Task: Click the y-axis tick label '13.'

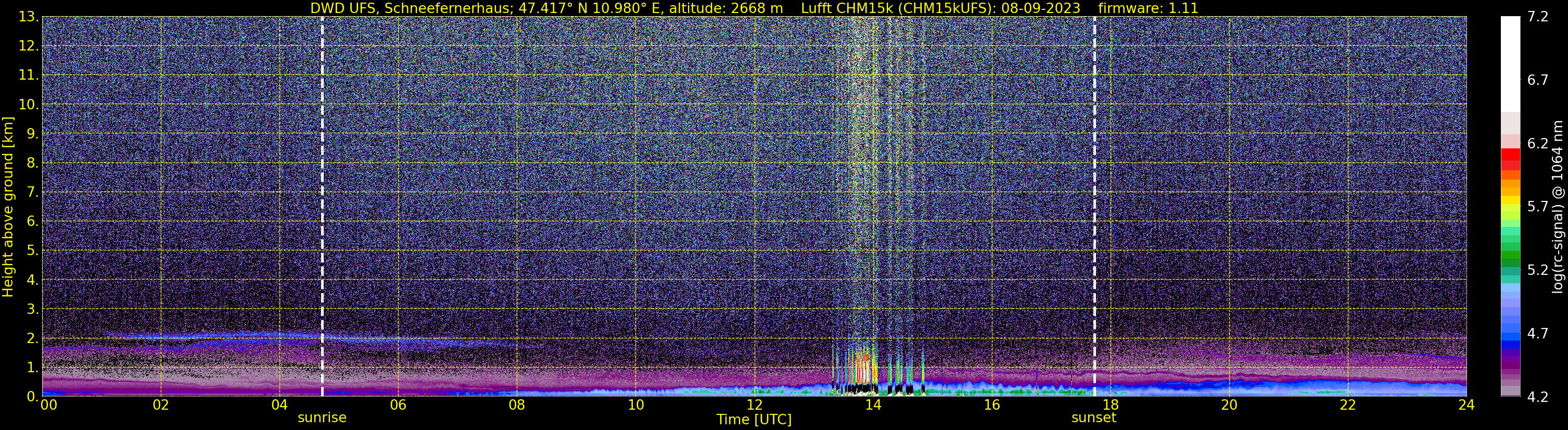Action: (29, 17)
